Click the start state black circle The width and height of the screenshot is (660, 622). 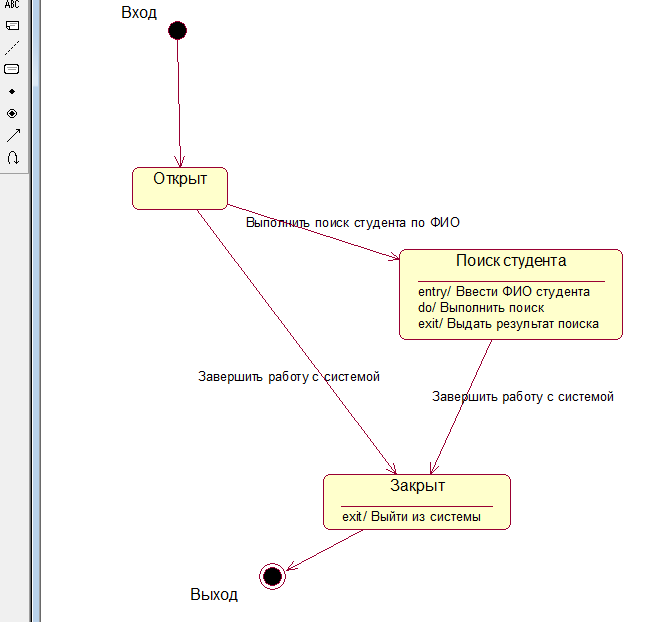point(178,31)
